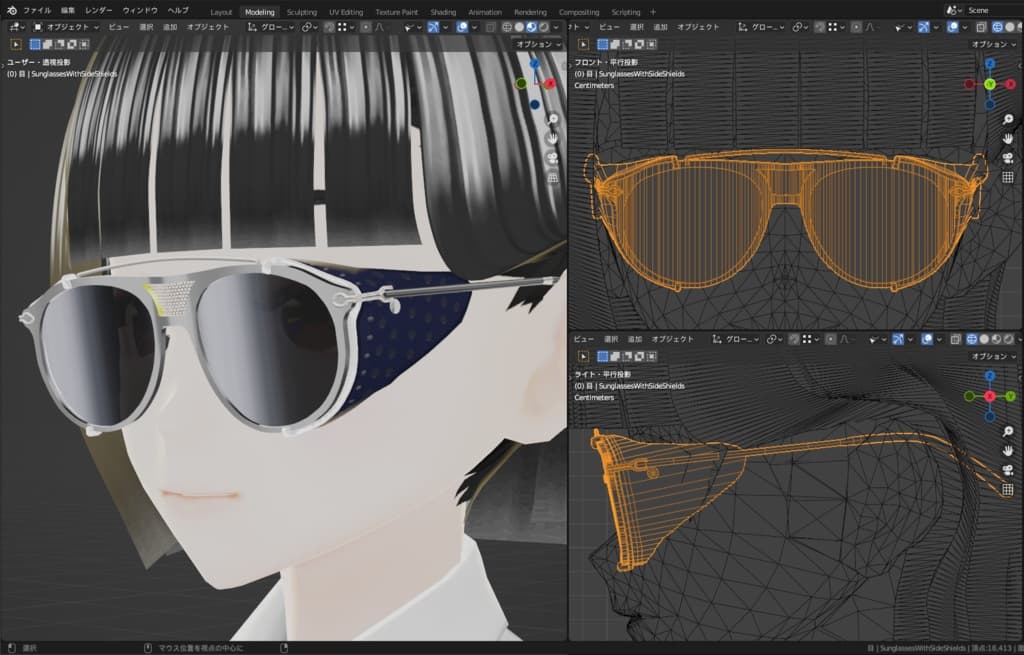This screenshot has width=1024, height=655.
Task: Click the add workspace plus button
Action: (x=652, y=12)
